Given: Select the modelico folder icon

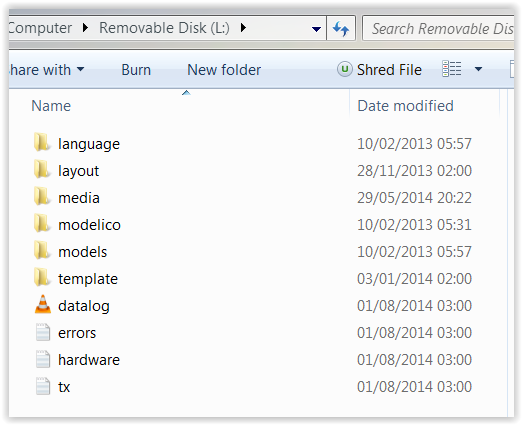Looking at the screenshot, I should [42, 223].
